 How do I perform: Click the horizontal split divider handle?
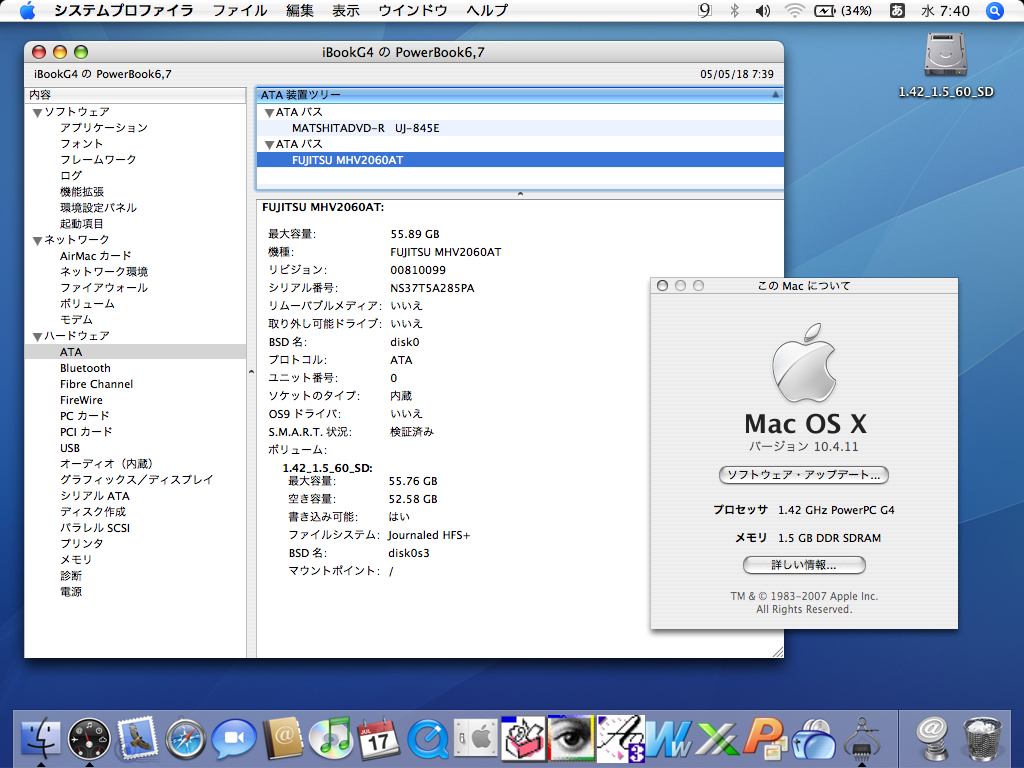520,194
